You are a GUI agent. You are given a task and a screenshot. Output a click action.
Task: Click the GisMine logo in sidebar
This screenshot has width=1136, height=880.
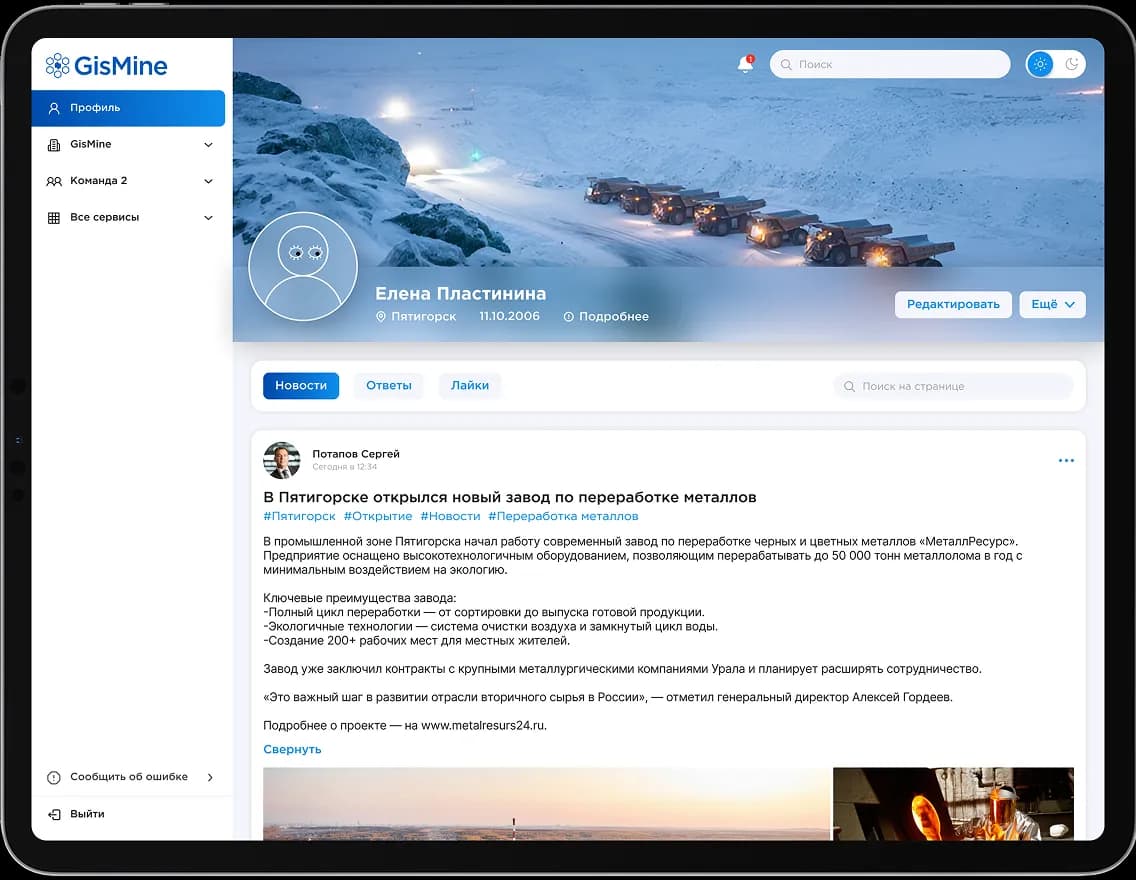click(x=107, y=66)
